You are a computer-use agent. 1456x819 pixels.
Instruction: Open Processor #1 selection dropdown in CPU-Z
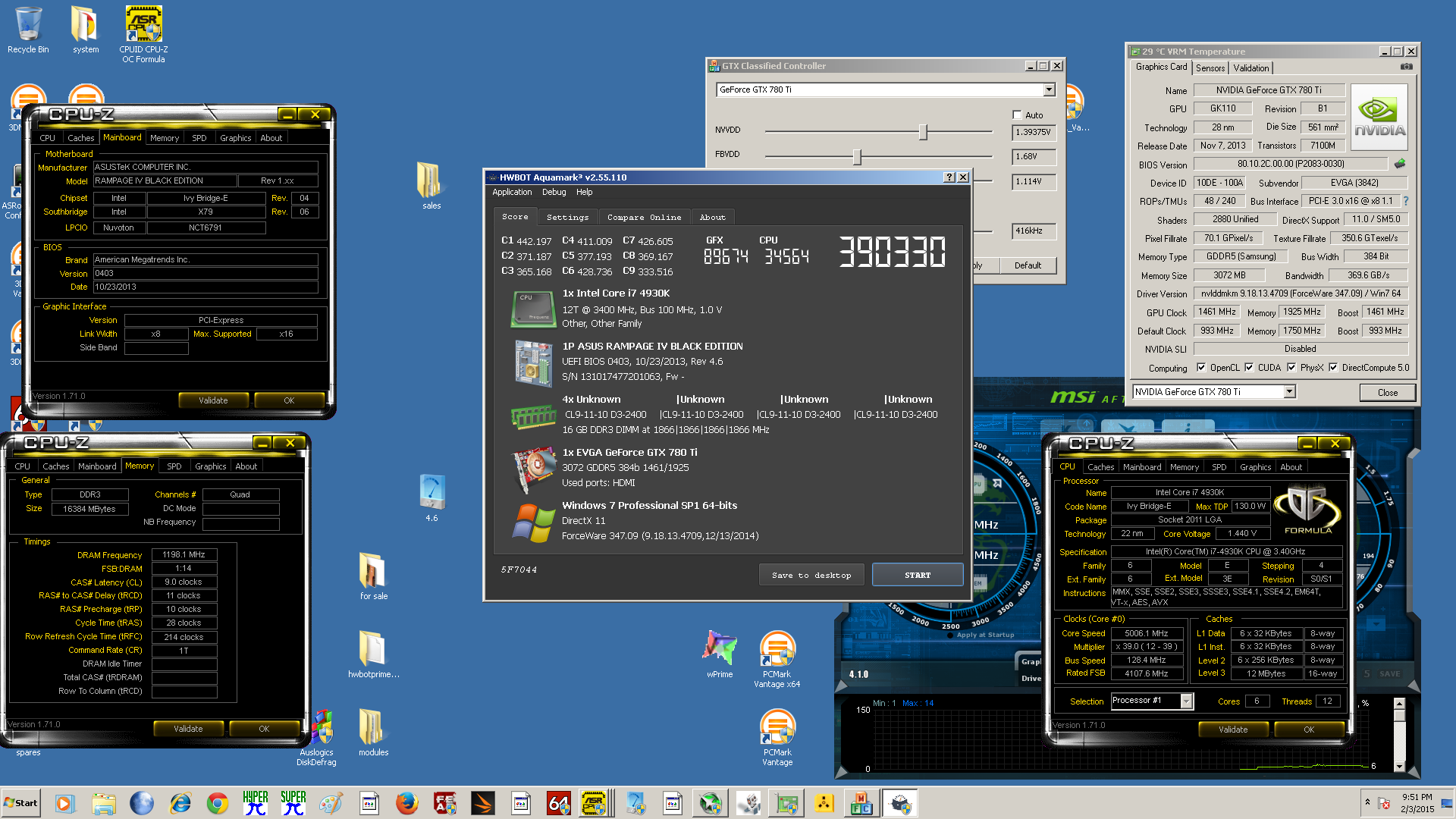point(1186,701)
